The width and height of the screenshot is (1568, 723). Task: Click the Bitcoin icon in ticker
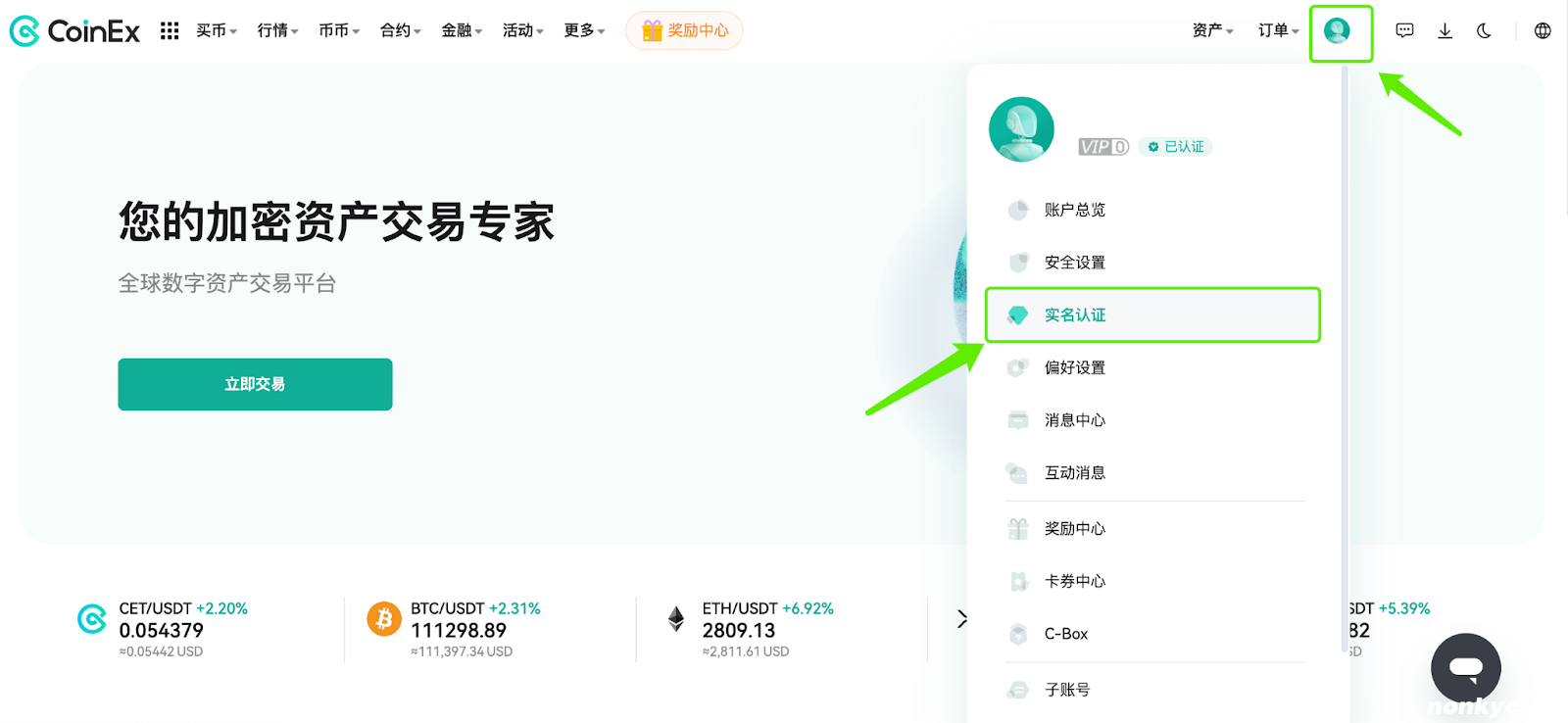click(384, 619)
